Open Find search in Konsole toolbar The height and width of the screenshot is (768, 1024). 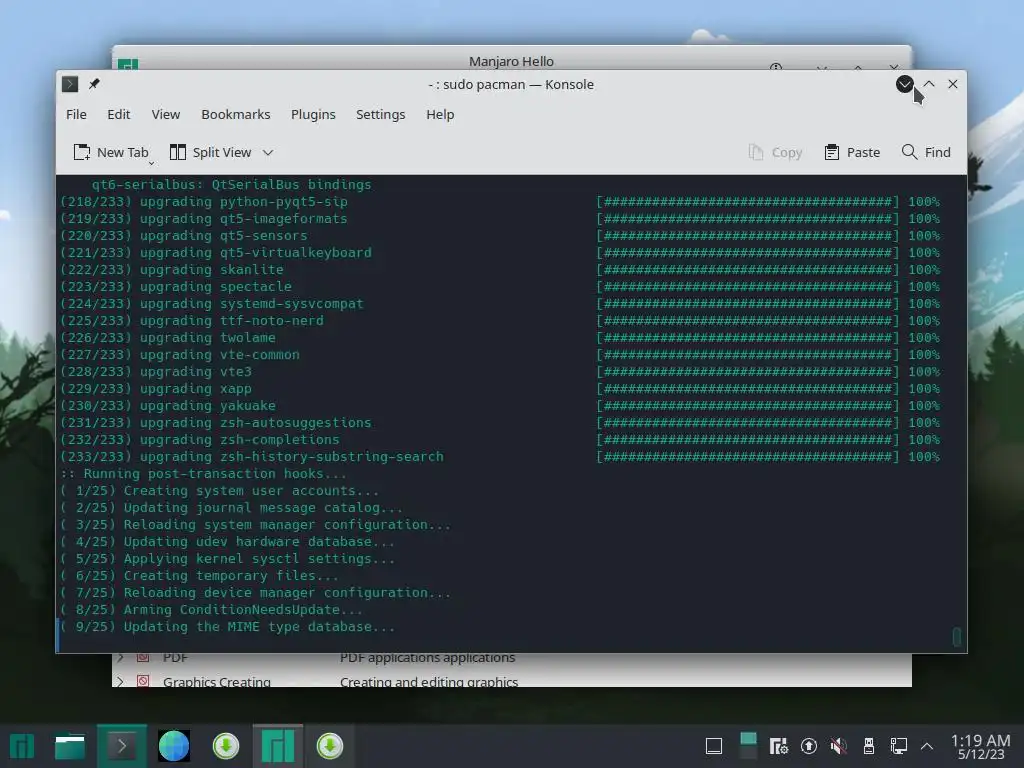click(926, 152)
